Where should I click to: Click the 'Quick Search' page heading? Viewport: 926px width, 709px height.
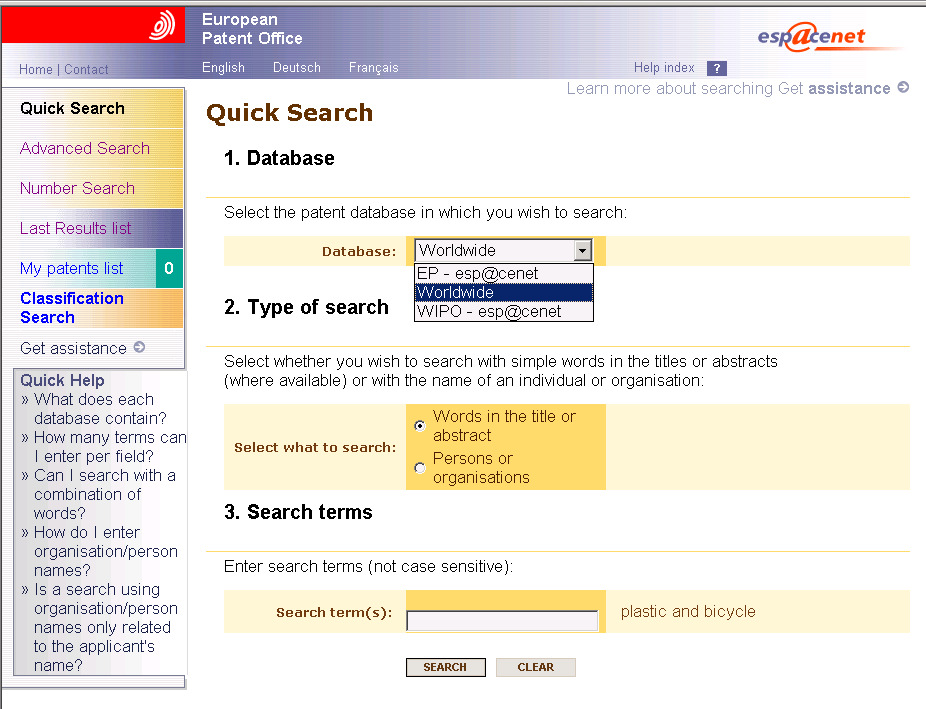click(289, 113)
